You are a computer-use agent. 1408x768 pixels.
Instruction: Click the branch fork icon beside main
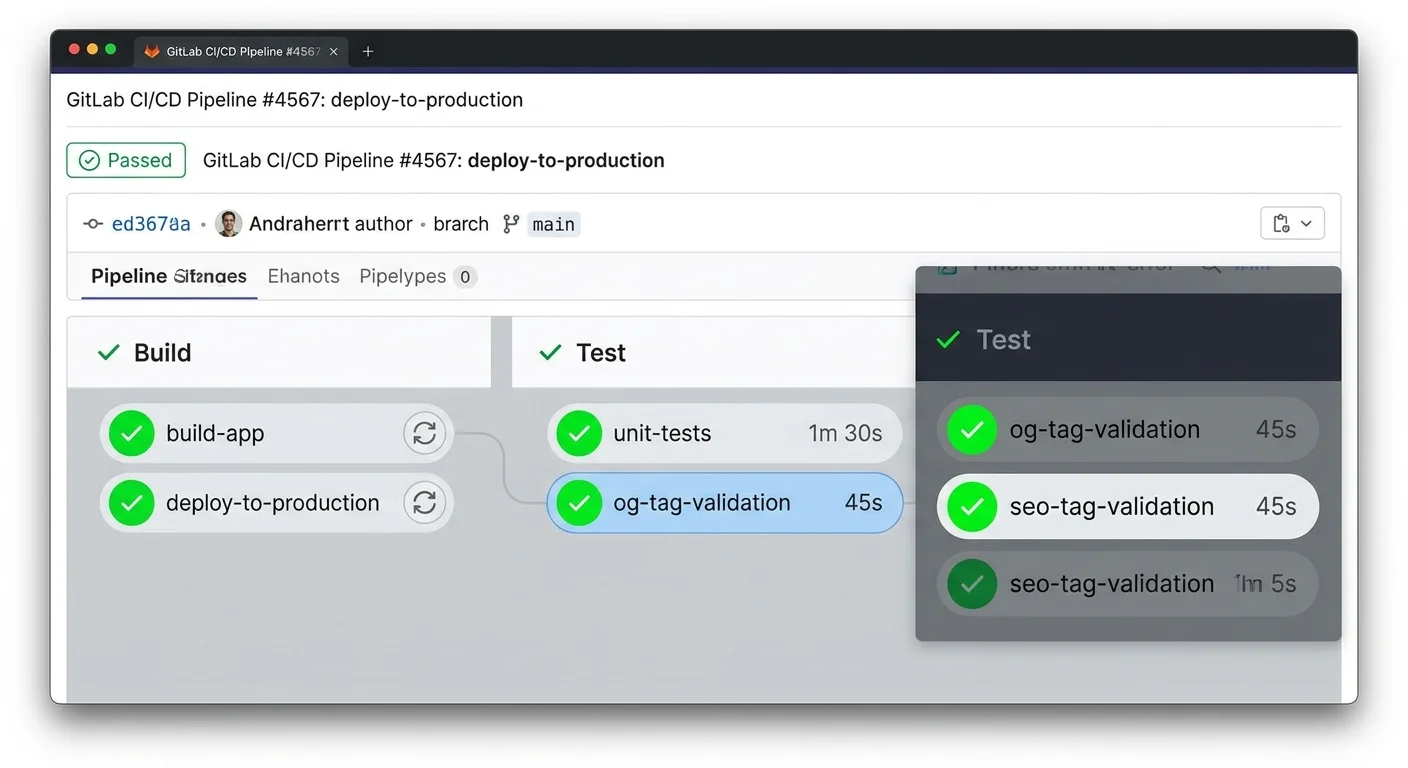(x=511, y=224)
